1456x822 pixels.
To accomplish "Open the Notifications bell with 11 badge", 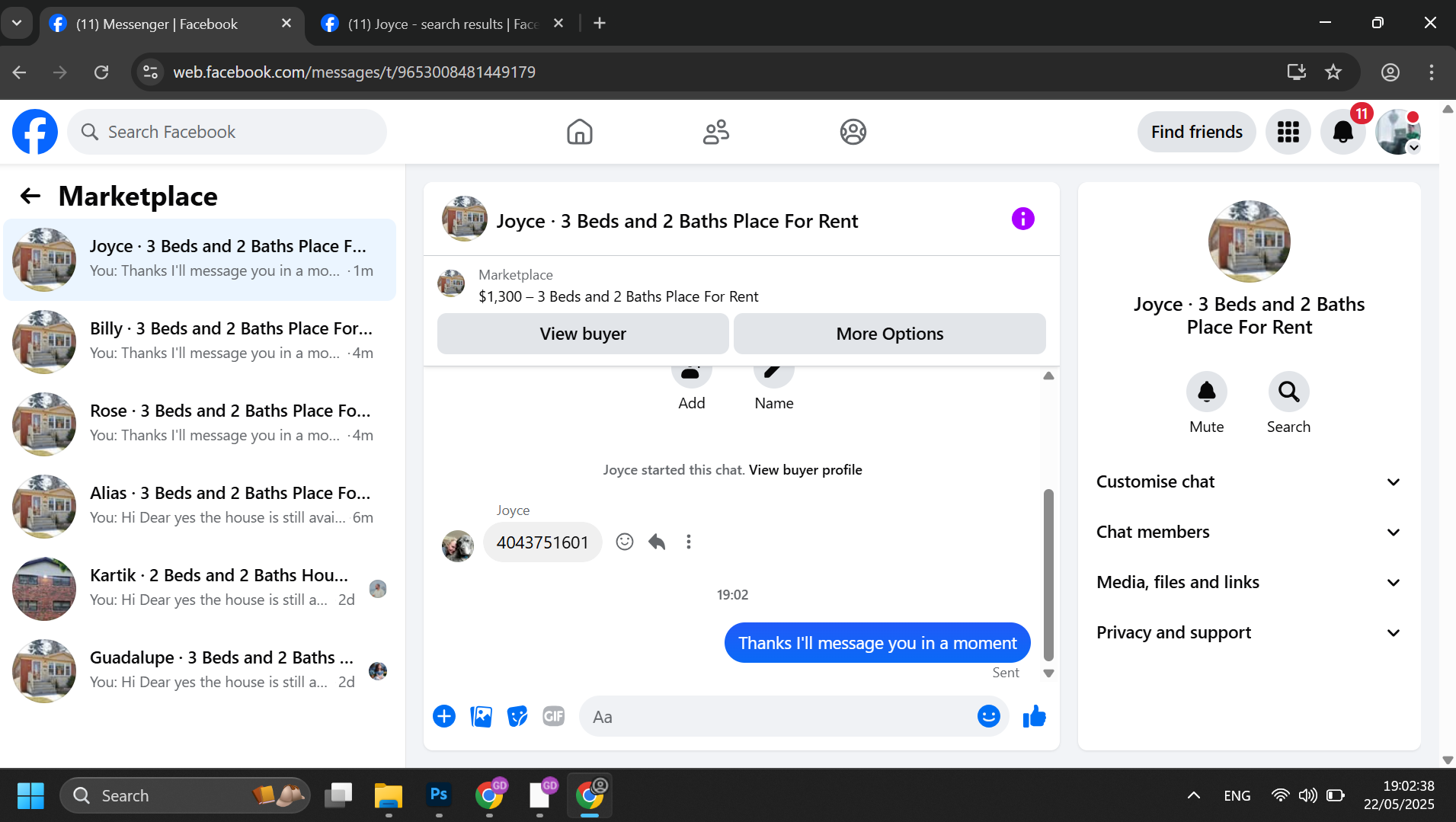I will pos(1343,132).
